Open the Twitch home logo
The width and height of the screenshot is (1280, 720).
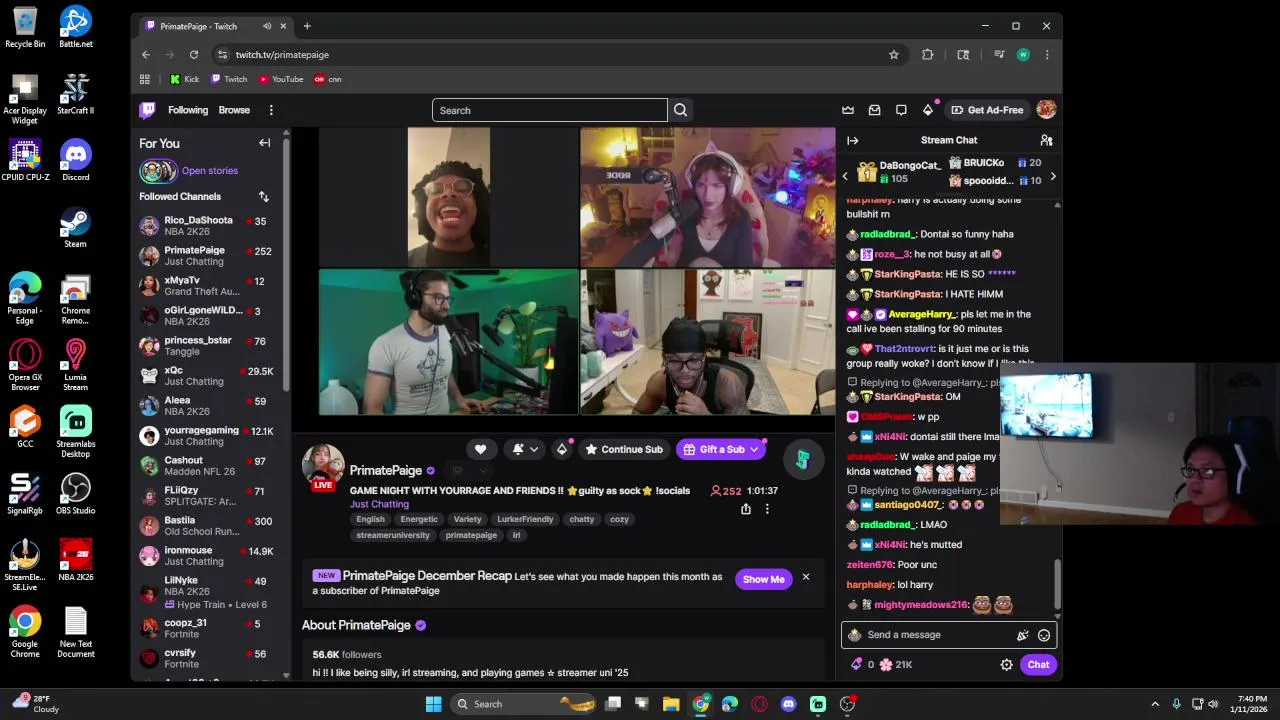point(147,110)
